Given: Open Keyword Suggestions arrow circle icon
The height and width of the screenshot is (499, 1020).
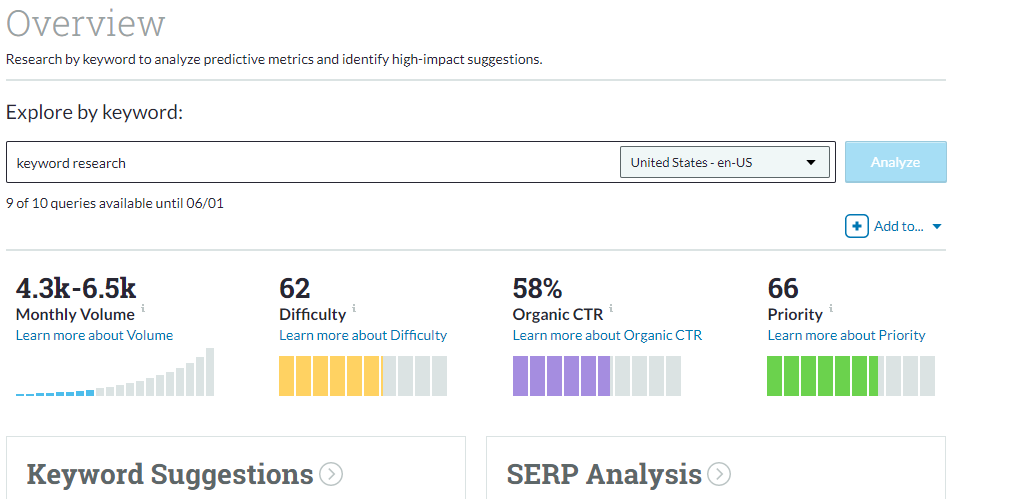Looking at the screenshot, I should [x=331, y=474].
